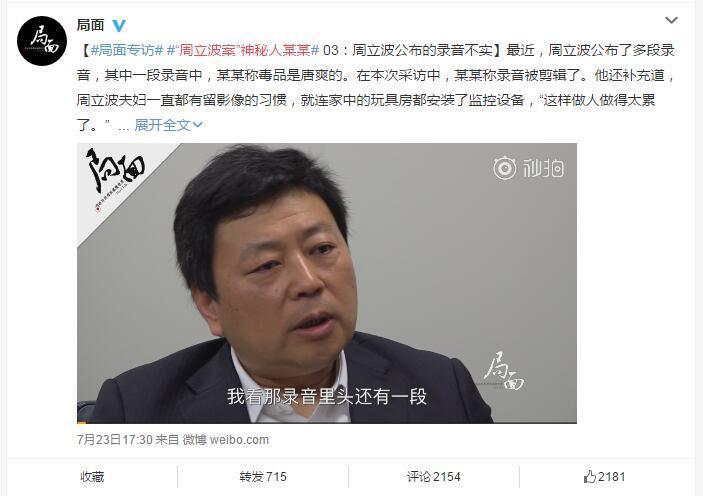This screenshot has height=496, width=703.
Task: Open comments via 评论 2154
Action: [434, 477]
